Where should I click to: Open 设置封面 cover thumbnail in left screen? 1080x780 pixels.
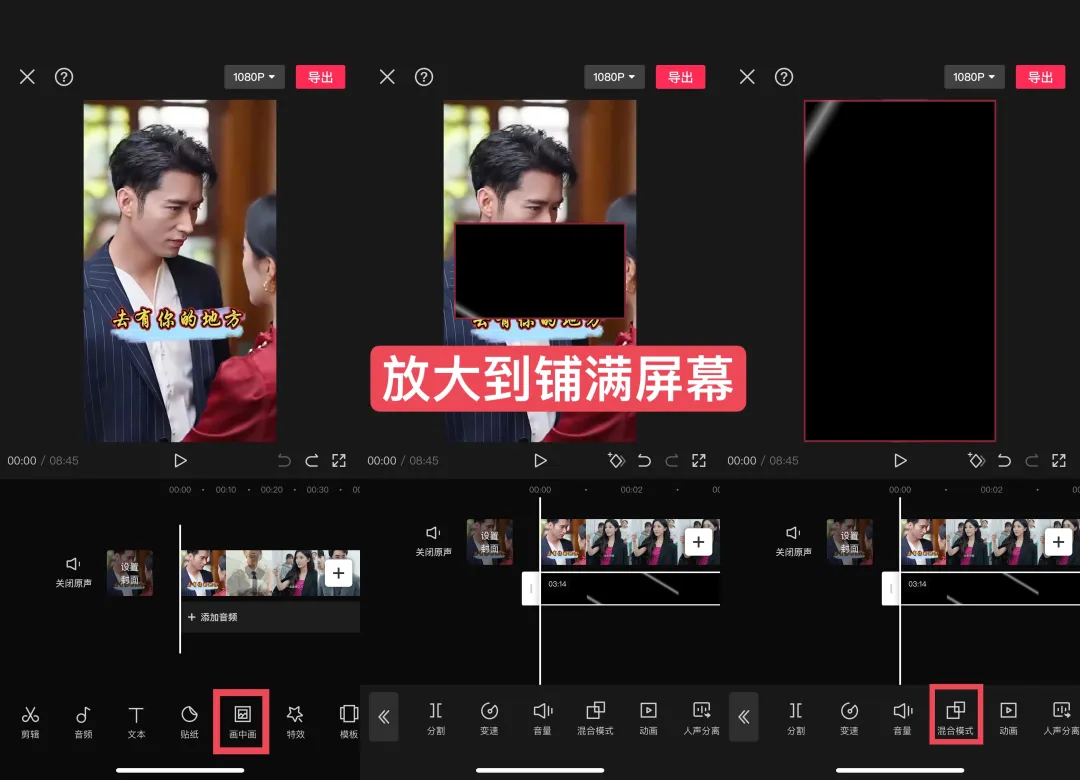[x=129, y=573]
